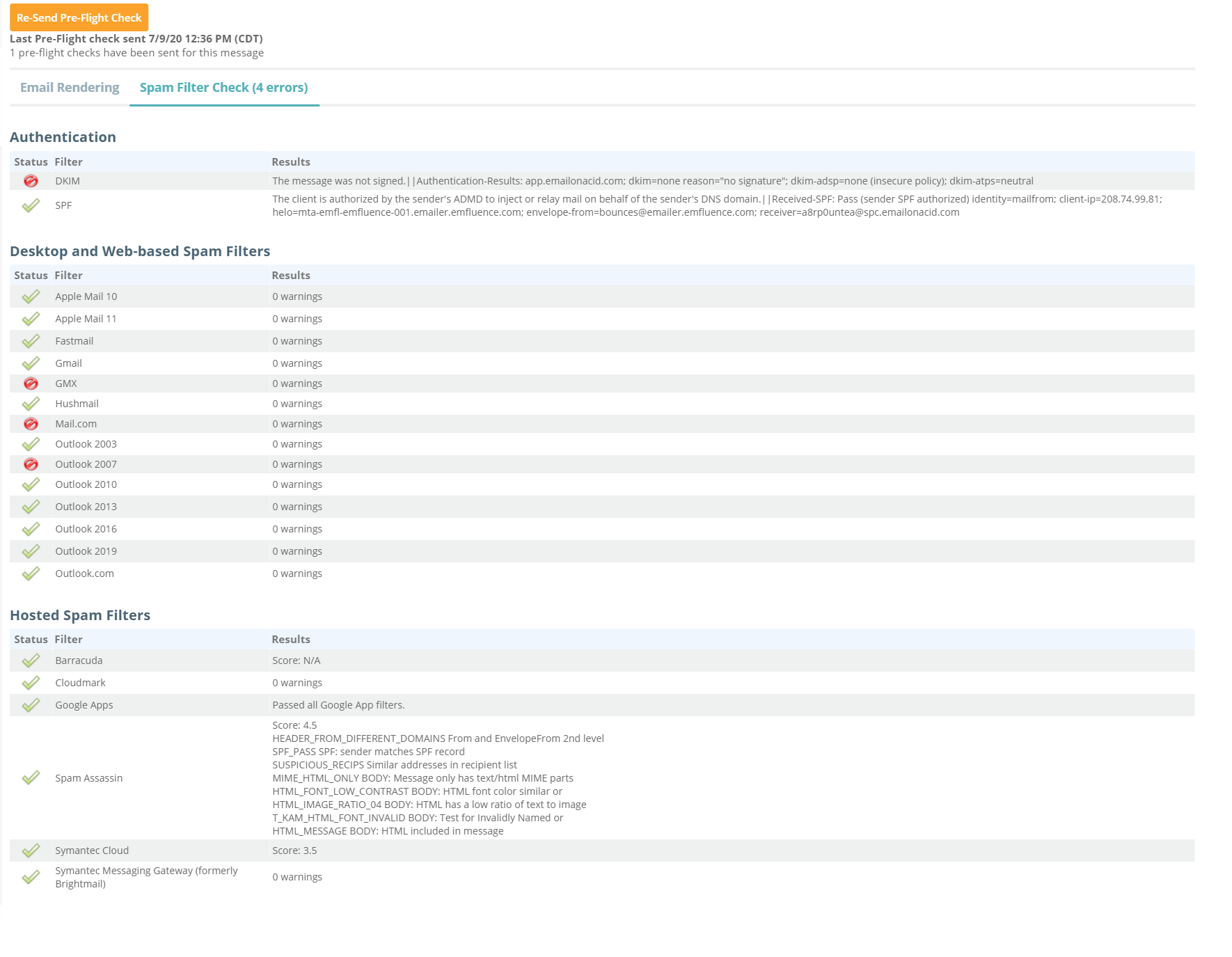This screenshot has width=1232, height=957.
Task: Switch to the Email Rendering tab
Action: (70, 87)
